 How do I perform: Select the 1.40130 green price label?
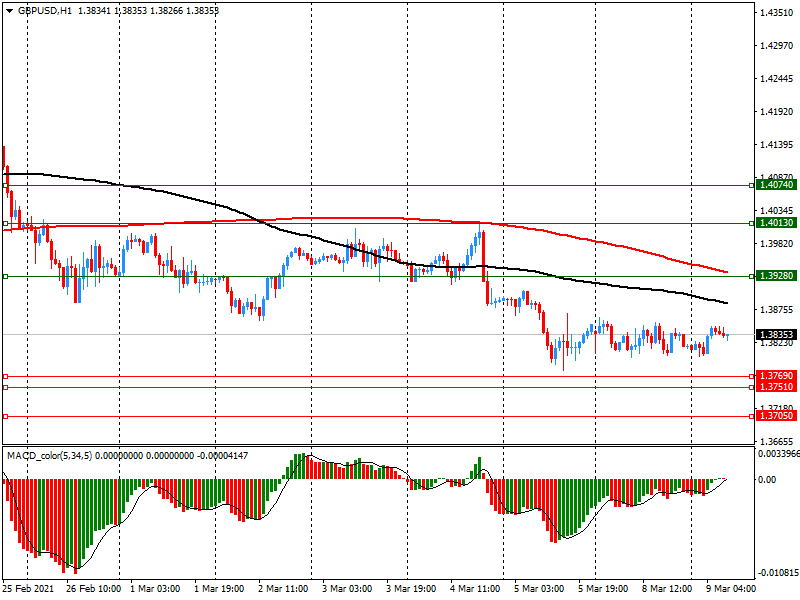point(776,223)
